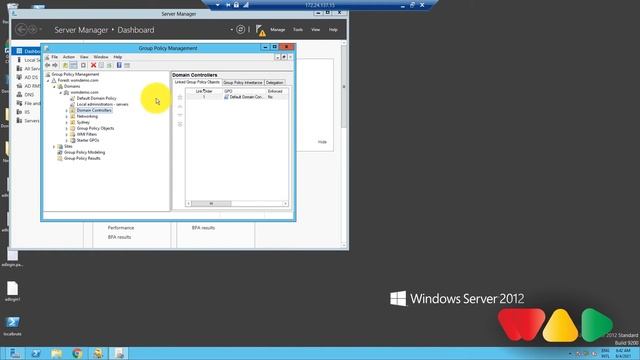Image resolution: width=640 pixels, height=360 pixels.
Task: Click the Group Policy Management taskbar icon
Action: pyautogui.click(x=119, y=353)
